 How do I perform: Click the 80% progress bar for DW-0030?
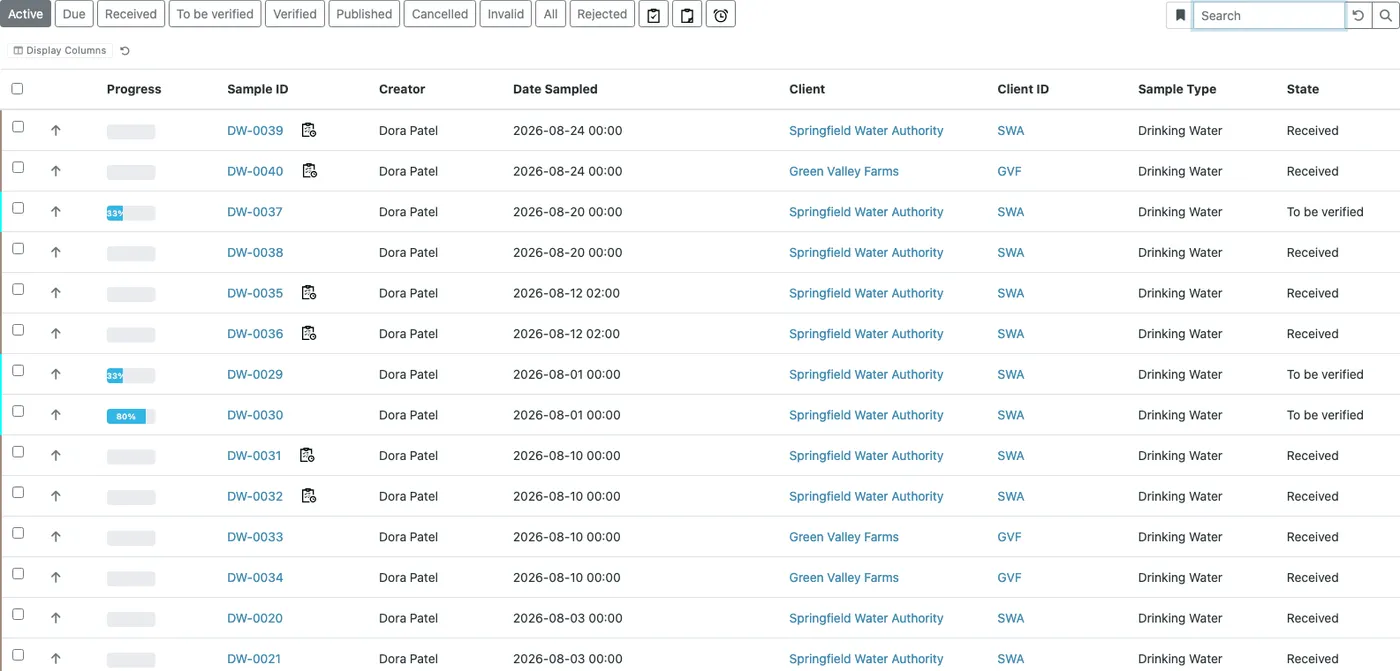[x=131, y=416]
